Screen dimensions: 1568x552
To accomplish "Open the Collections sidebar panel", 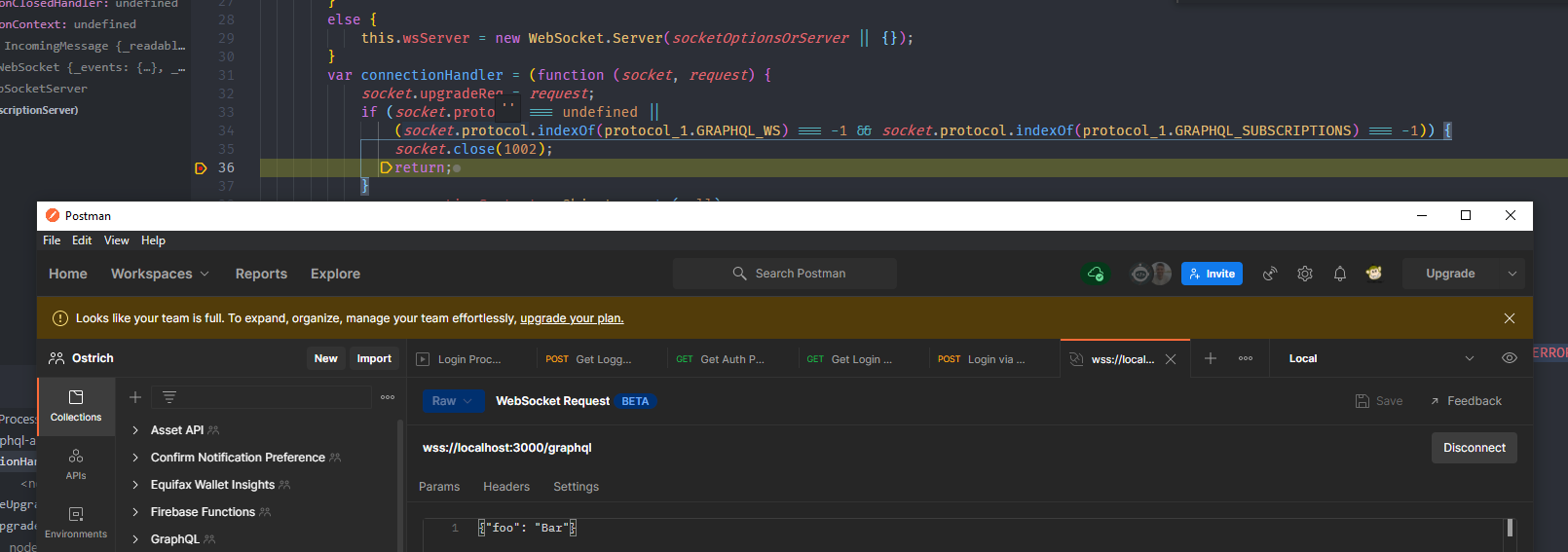I will pos(76,406).
